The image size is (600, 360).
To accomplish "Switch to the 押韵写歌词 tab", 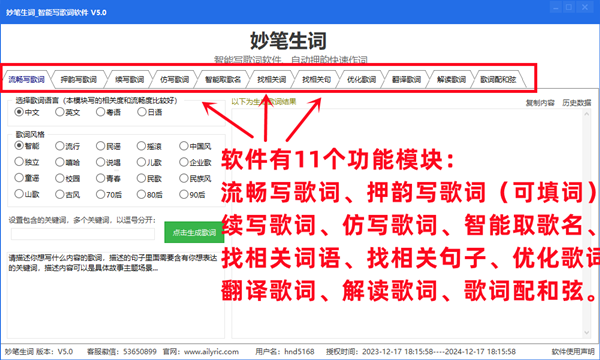I will pyautogui.click(x=78, y=80).
